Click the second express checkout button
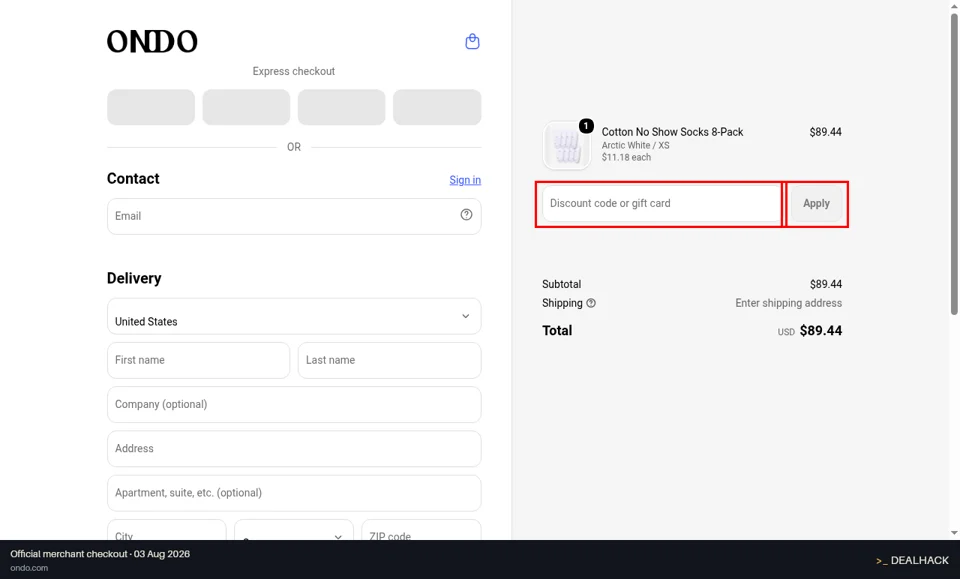 coord(246,107)
